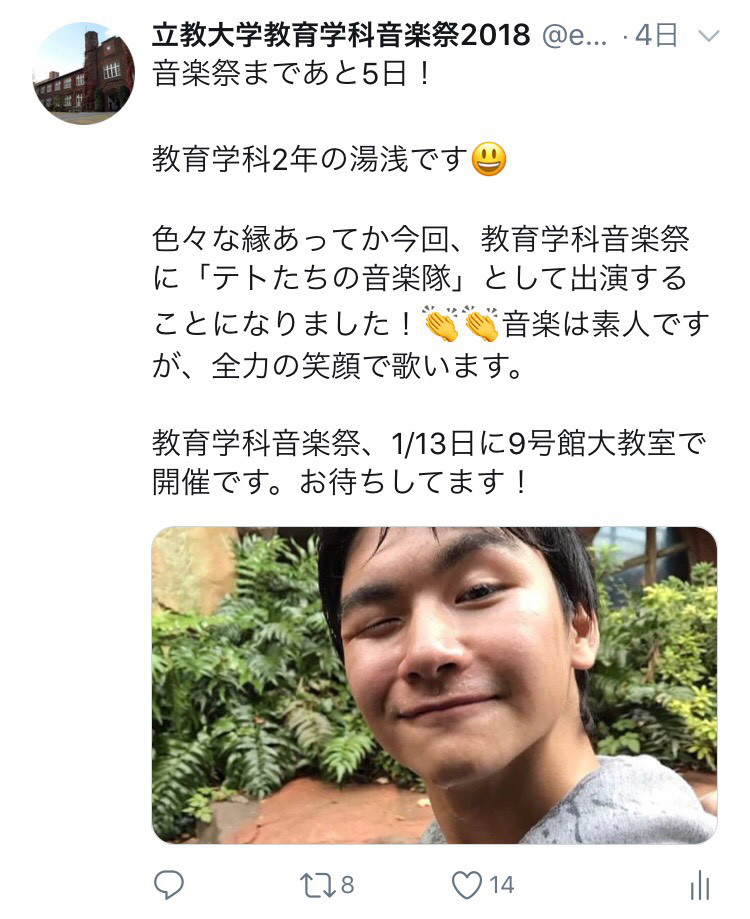The image size is (750, 919).
Task: Open the truncated @e... handle
Action: [575, 36]
